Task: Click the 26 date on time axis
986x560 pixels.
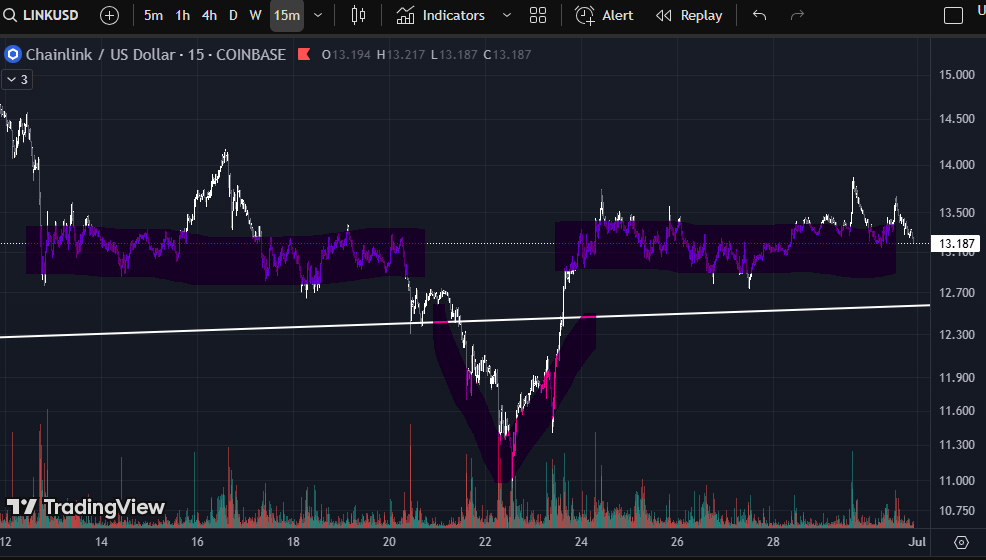Action: (x=677, y=542)
